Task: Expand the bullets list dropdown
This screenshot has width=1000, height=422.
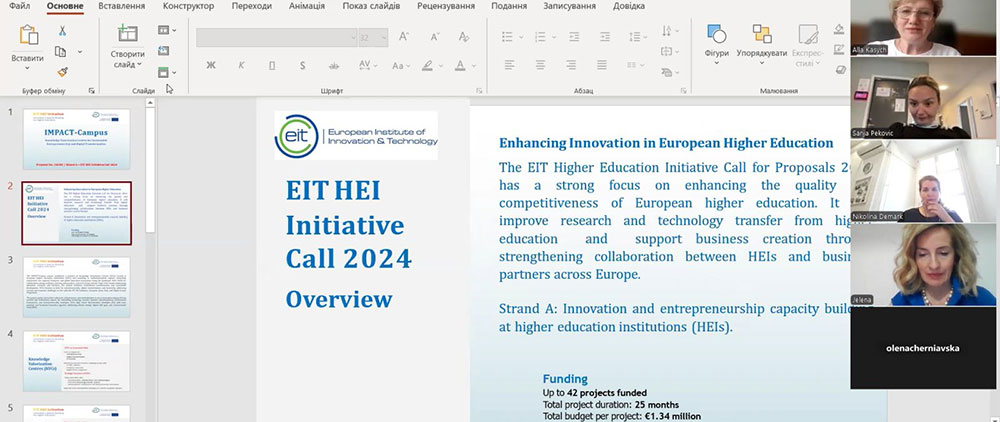Action: pos(522,37)
